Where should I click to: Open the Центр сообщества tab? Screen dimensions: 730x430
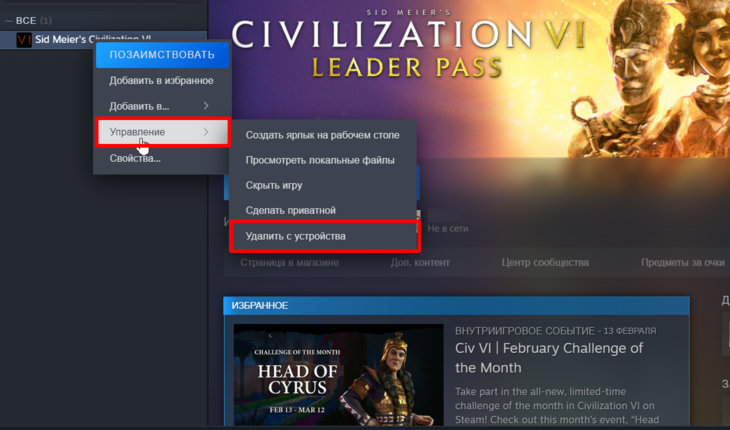(545, 262)
